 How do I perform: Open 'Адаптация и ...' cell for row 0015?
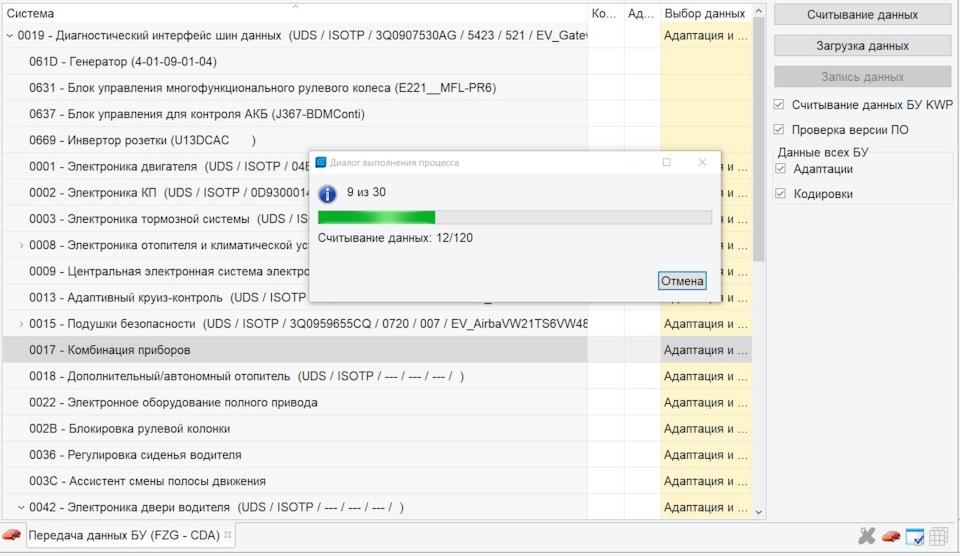pyautogui.click(x=706, y=324)
